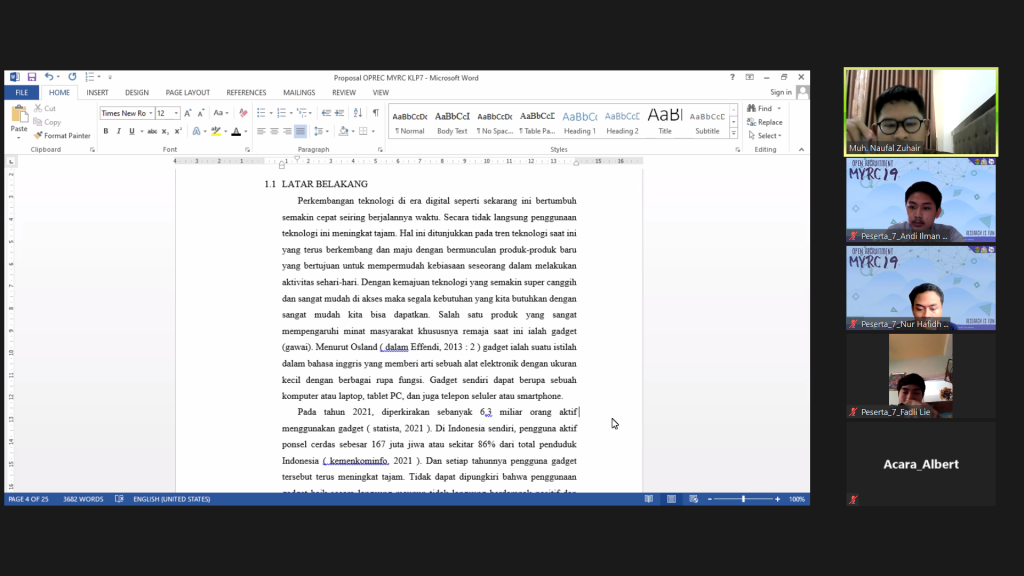Open Text Effects and Typography icon
1024x576 pixels.
click(x=196, y=131)
